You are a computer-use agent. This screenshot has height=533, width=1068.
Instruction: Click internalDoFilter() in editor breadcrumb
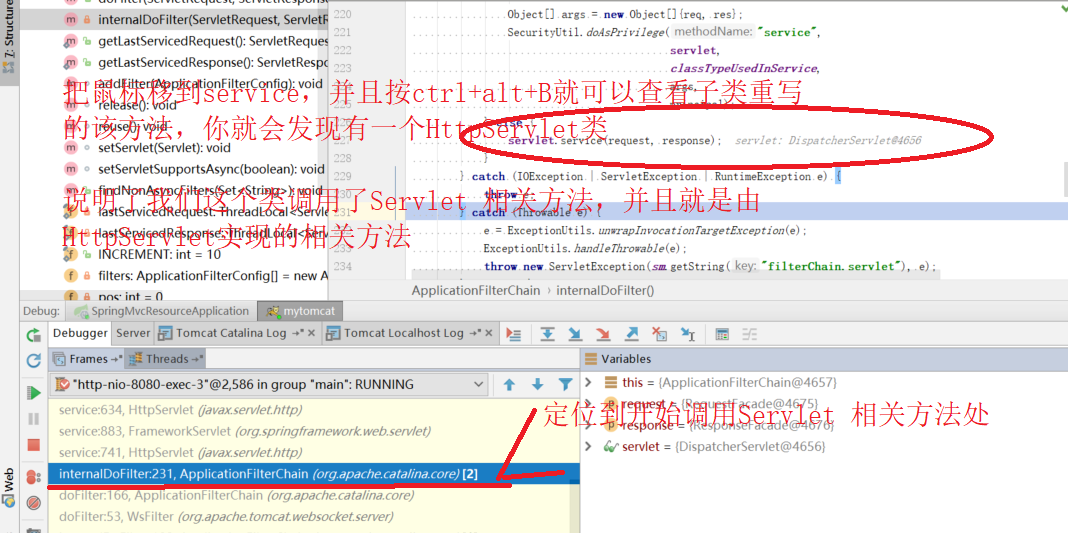coord(606,291)
